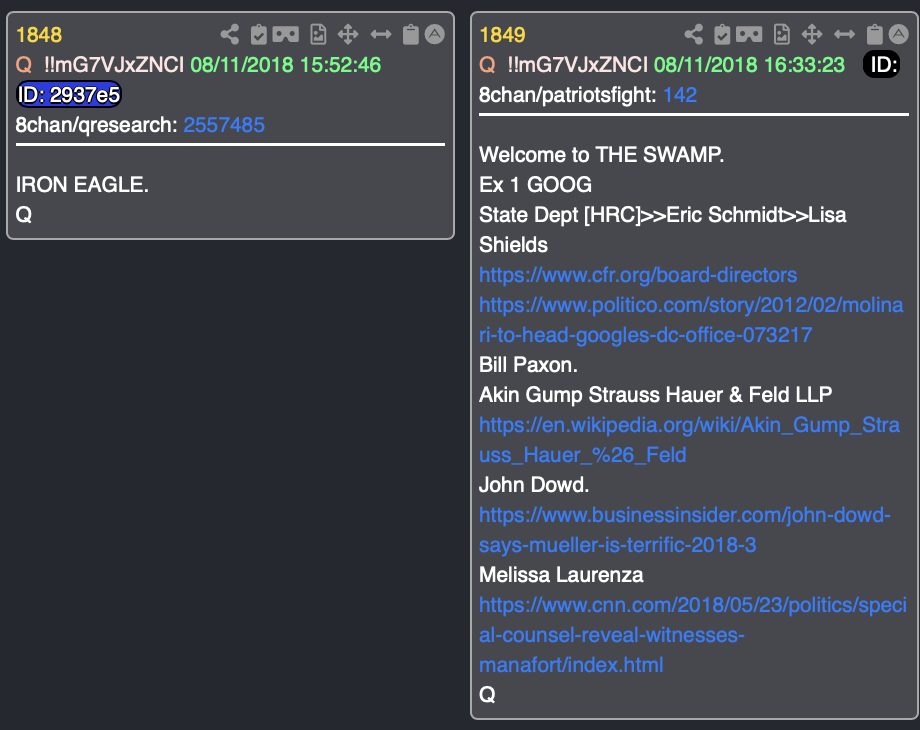
Task: Click the share icon on post 1848
Action: (x=229, y=35)
